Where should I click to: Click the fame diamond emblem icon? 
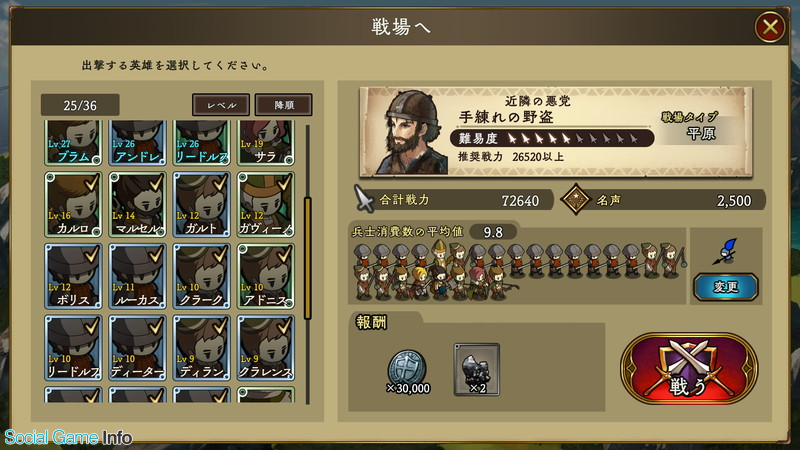(576, 199)
